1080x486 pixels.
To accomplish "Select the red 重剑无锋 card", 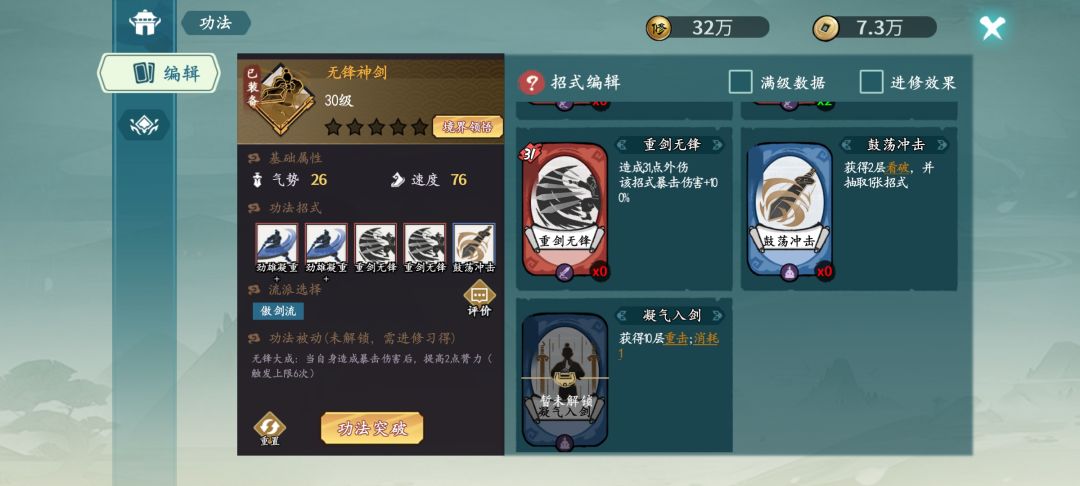I will coord(565,210).
